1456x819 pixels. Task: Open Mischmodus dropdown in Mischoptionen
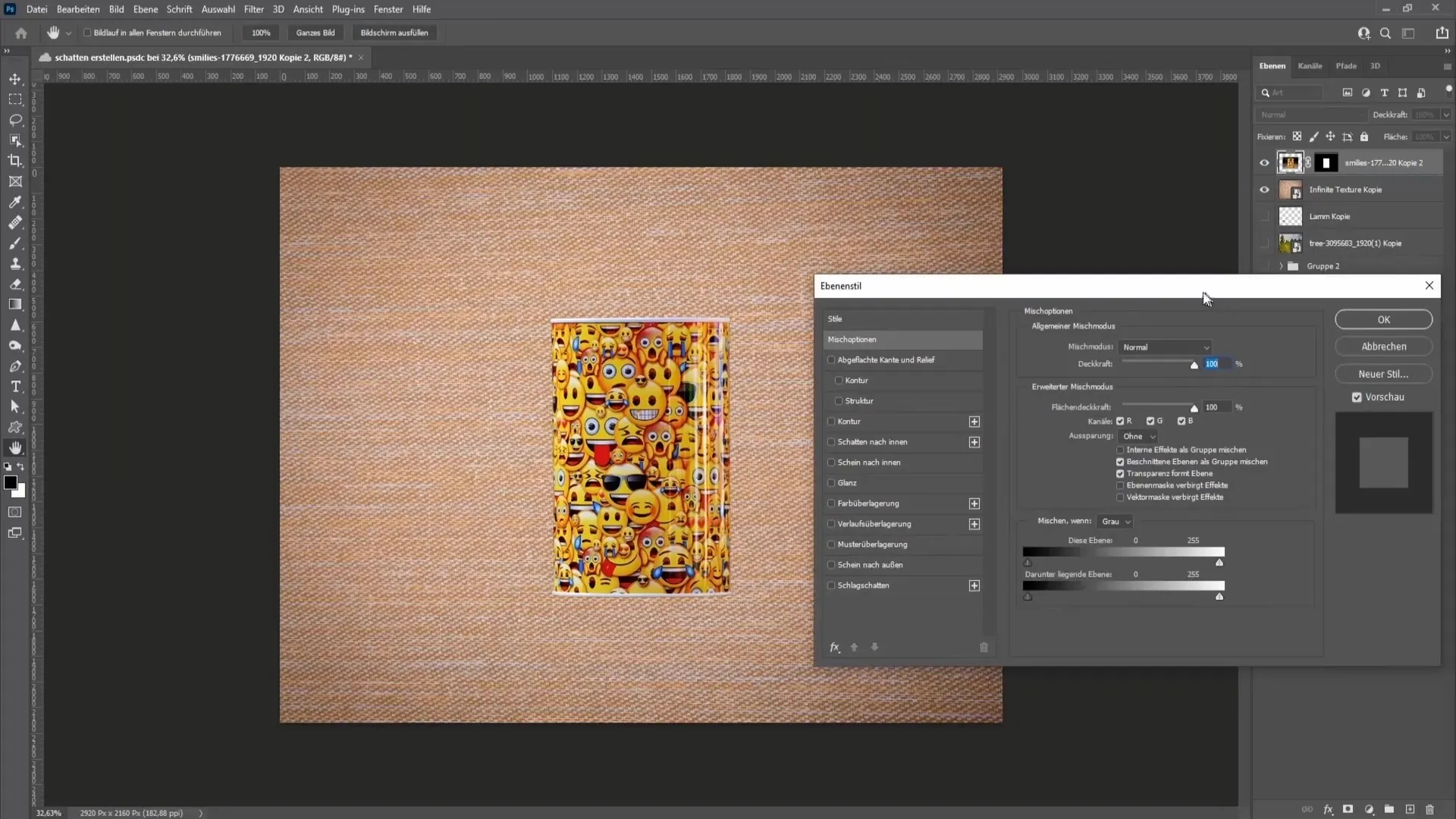pos(1163,346)
